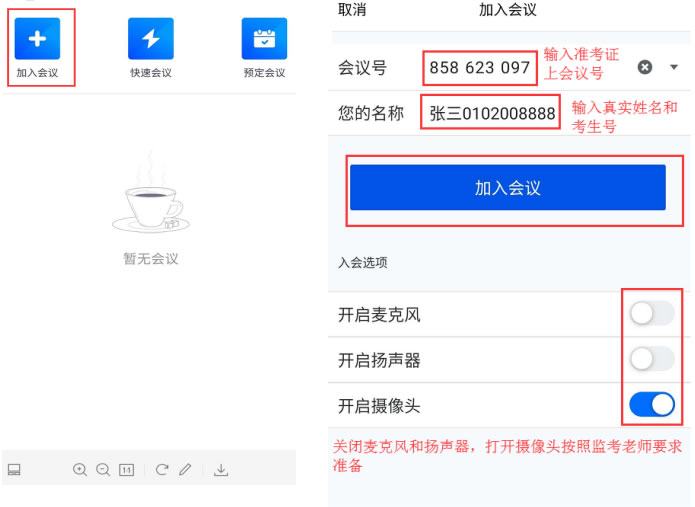Viewport: 695px width, 507px height.
Task: Toggle the speaker (开启扬声器) switch
Action: (x=651, y=359)
